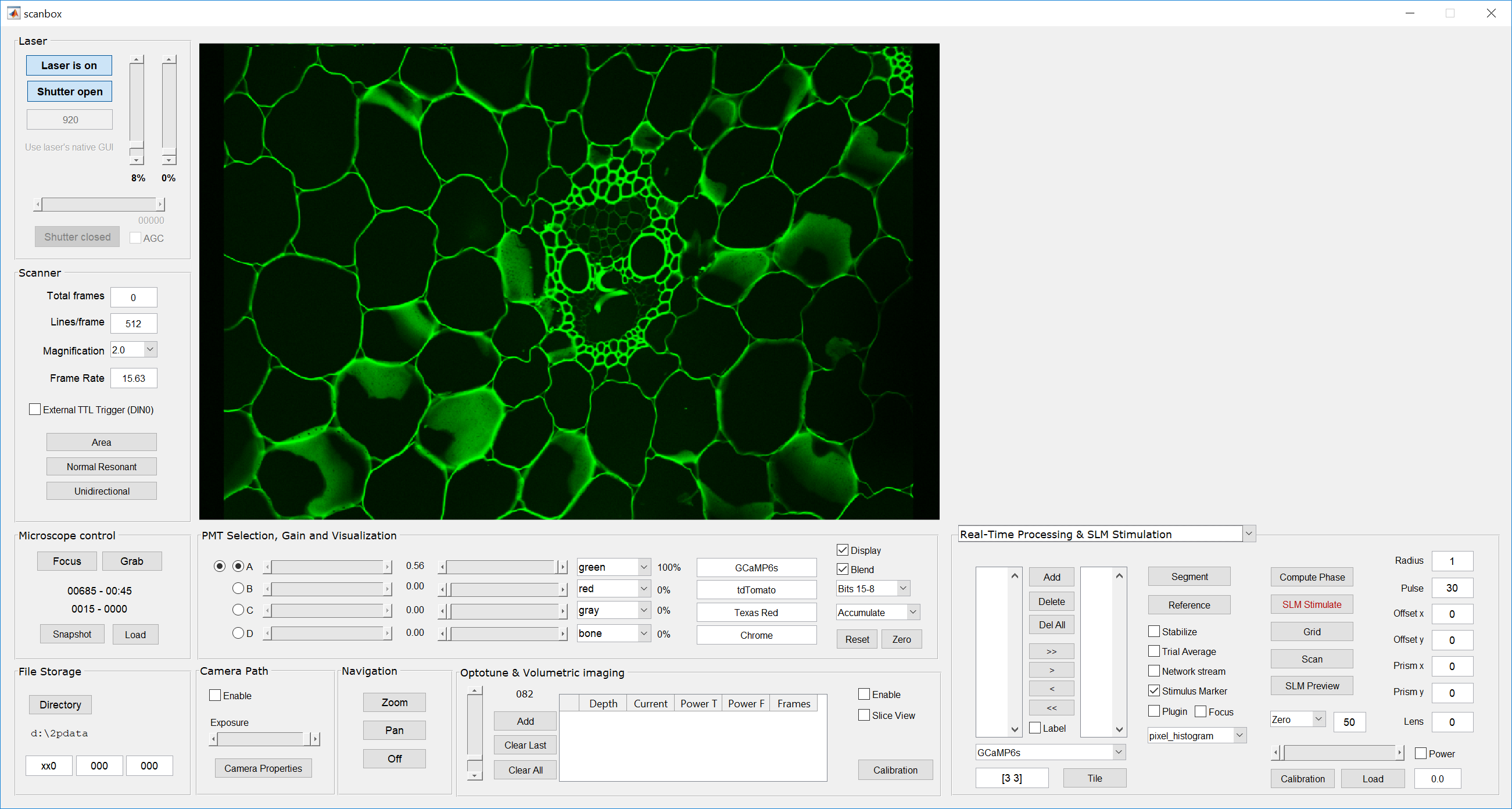Expand the Bits 15-8 dropdown
Screen dimensions: 1512x809
pos(904,588)
